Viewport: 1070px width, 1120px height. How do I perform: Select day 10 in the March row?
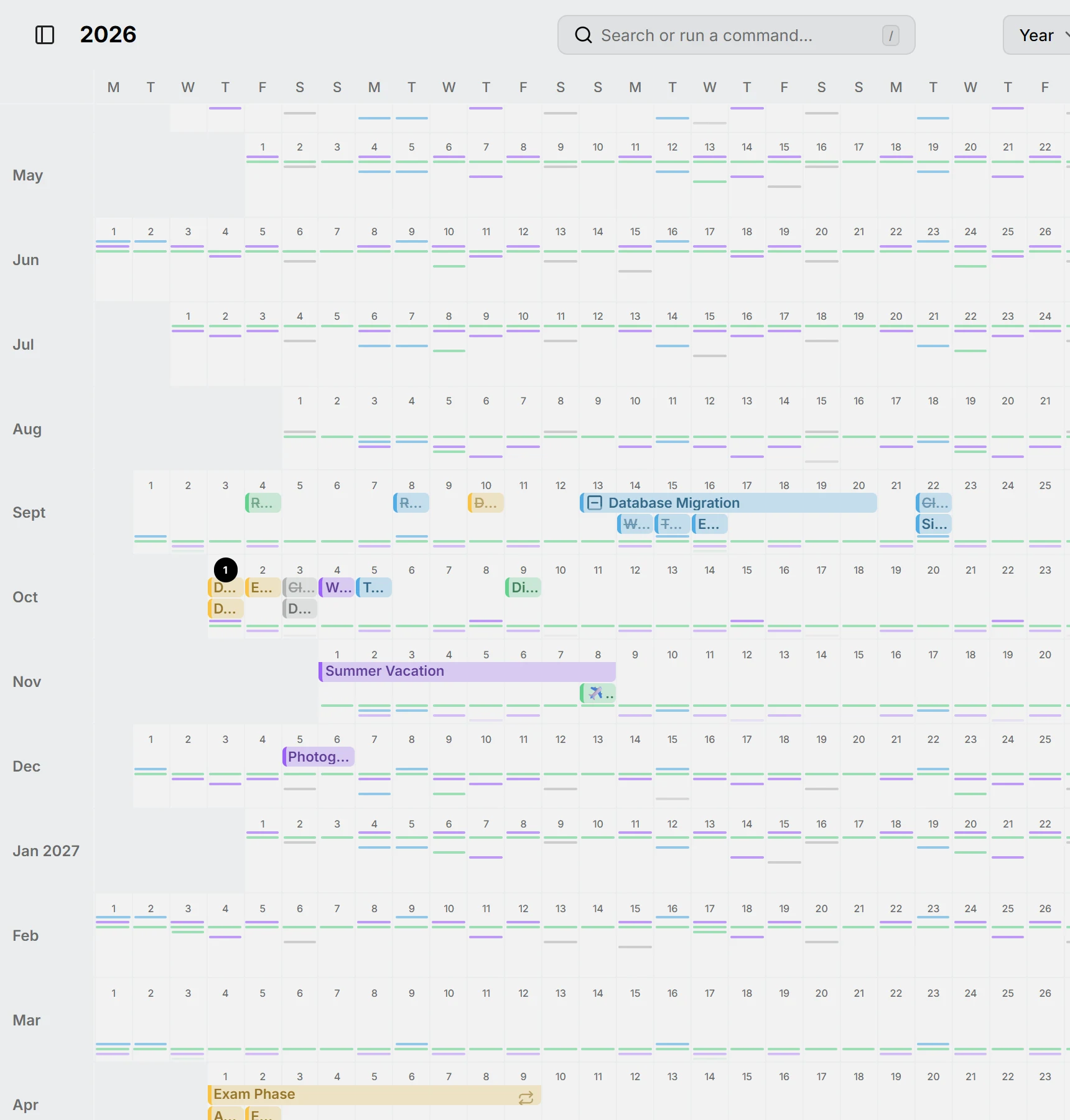(449, 994)
